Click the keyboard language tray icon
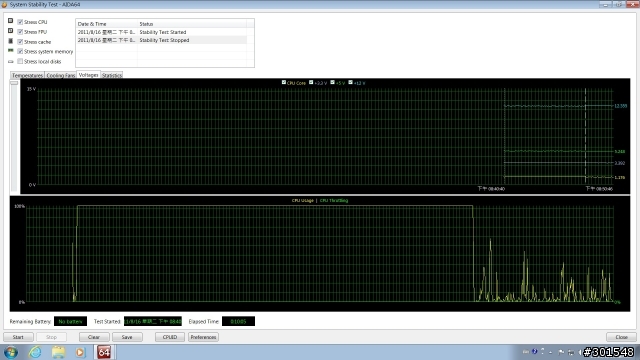 point(526,352)
